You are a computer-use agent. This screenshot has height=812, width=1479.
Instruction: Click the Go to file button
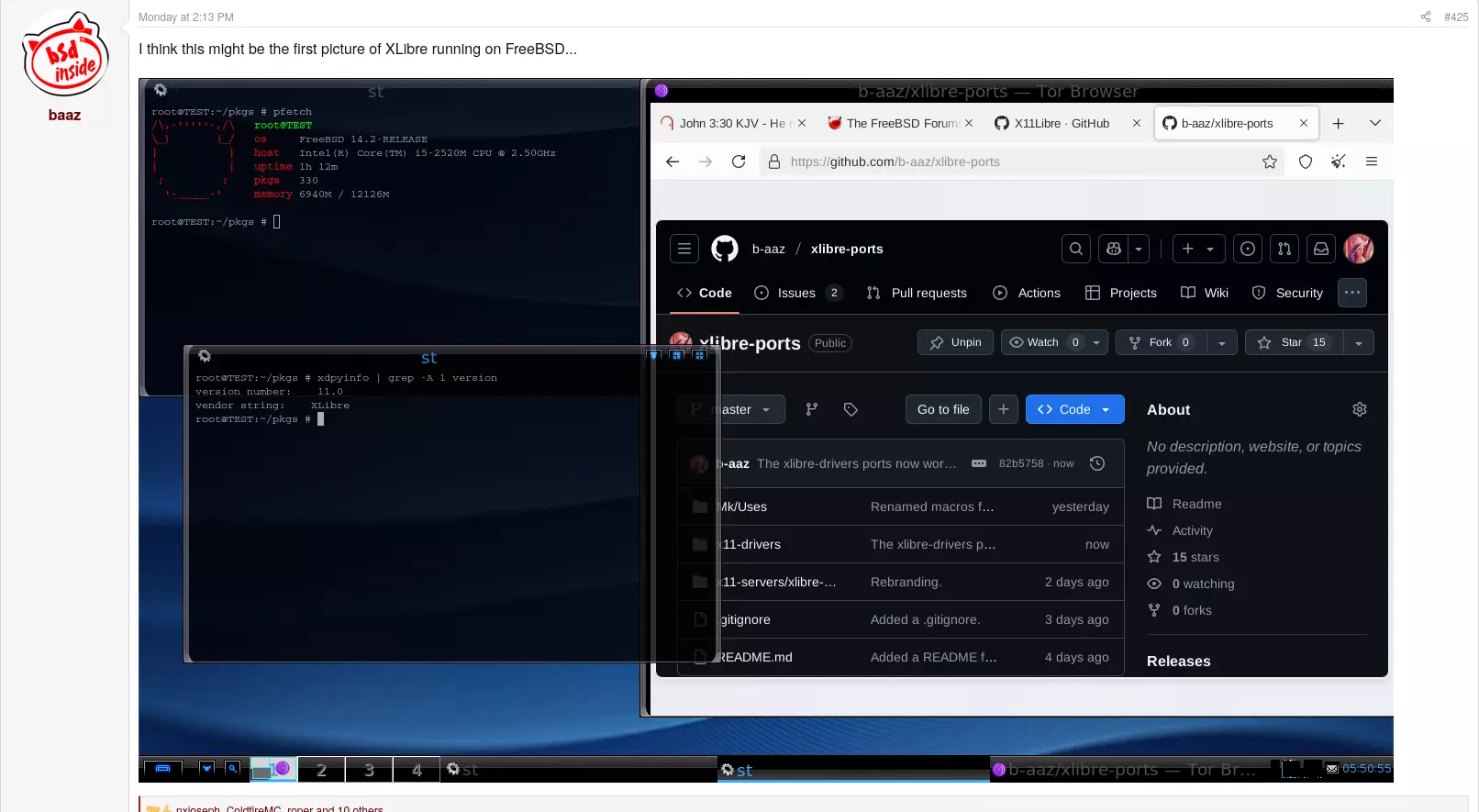[943, 409]
